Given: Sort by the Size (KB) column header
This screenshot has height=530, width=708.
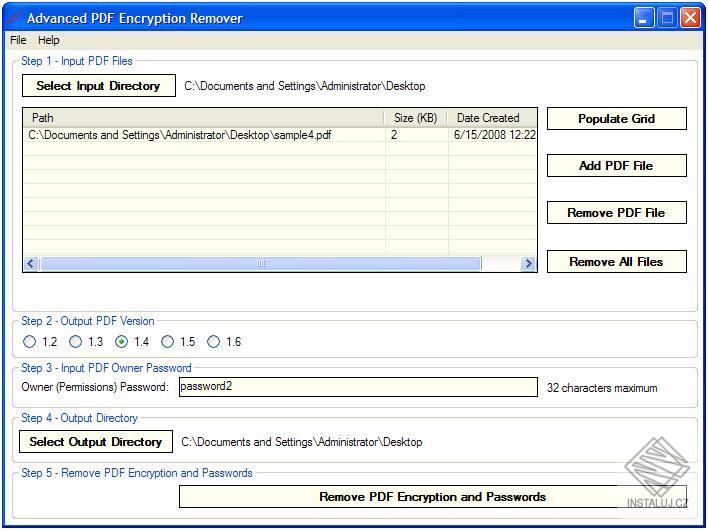Looking at the screenshot, I should click(415, 118).
